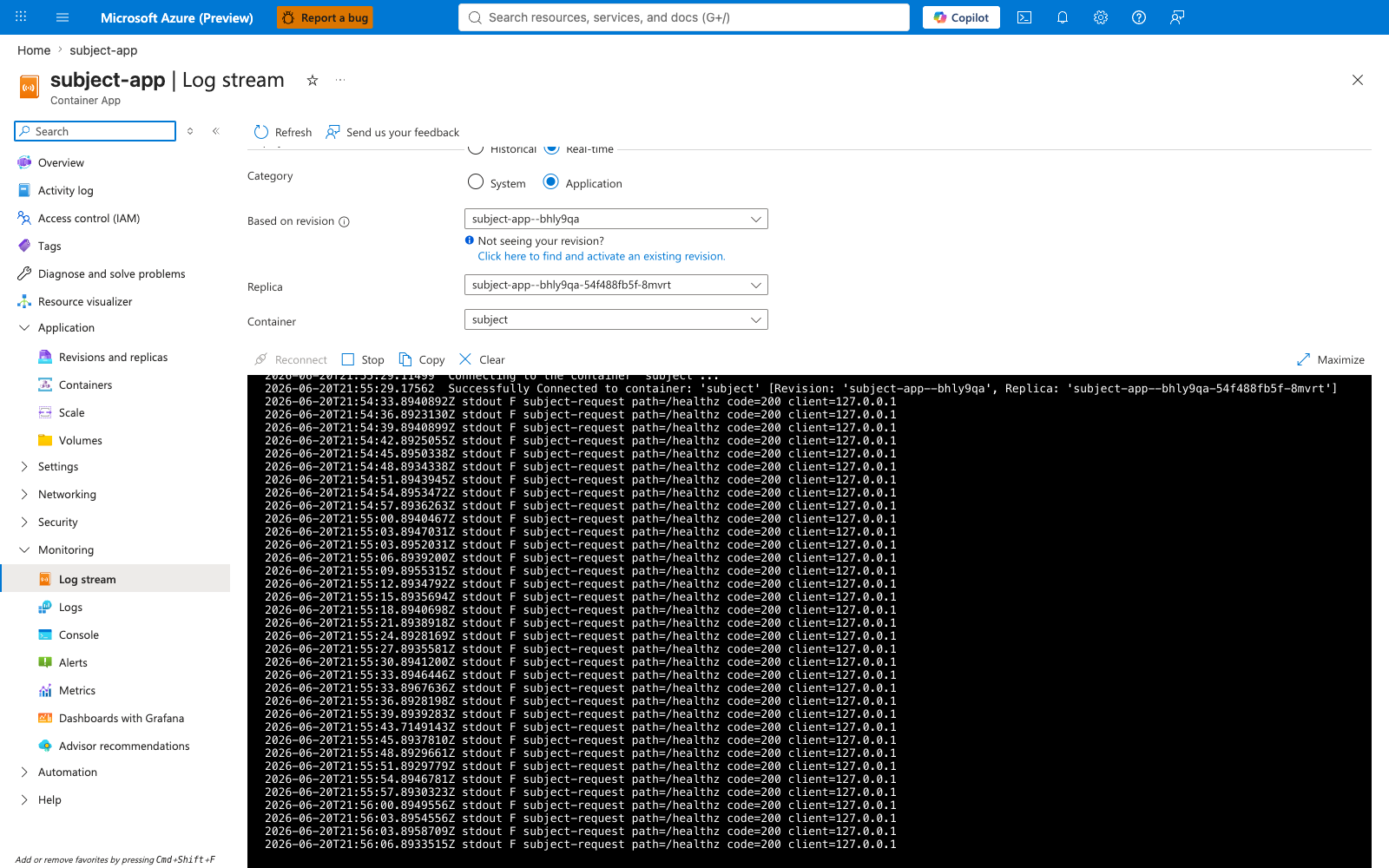The image size is (1389, 868).
Task: Expand the Networking section
Action: coord(67,494)
